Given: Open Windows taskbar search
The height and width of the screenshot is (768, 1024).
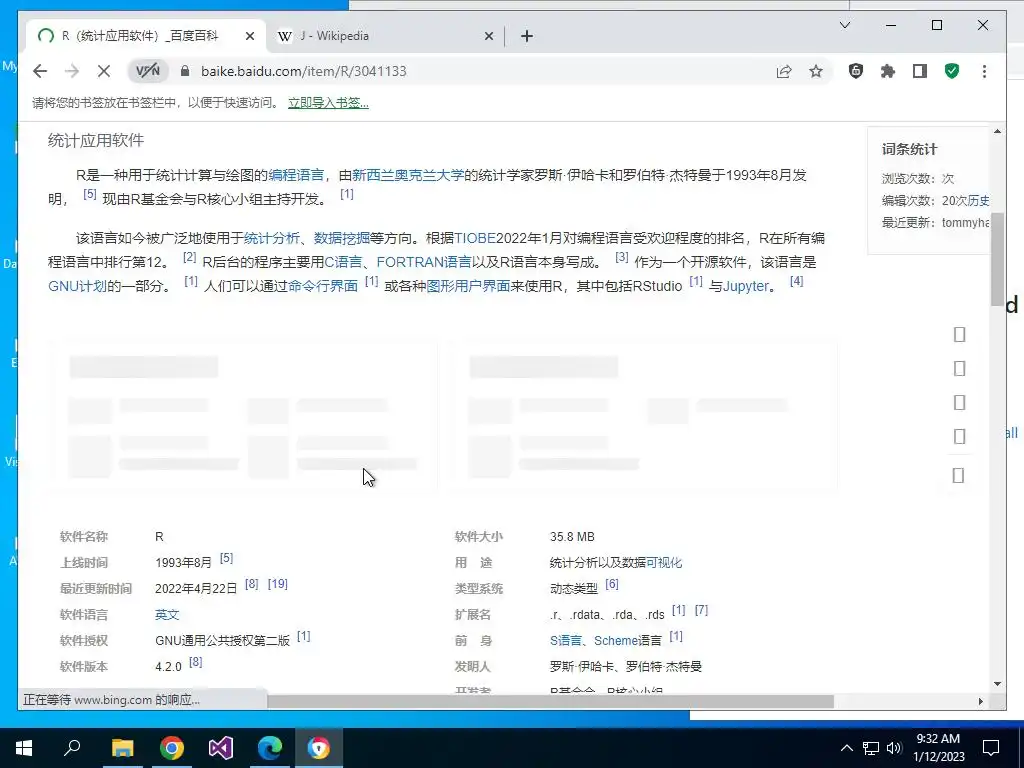Looking at the screenshot, I should coord(72,748).
